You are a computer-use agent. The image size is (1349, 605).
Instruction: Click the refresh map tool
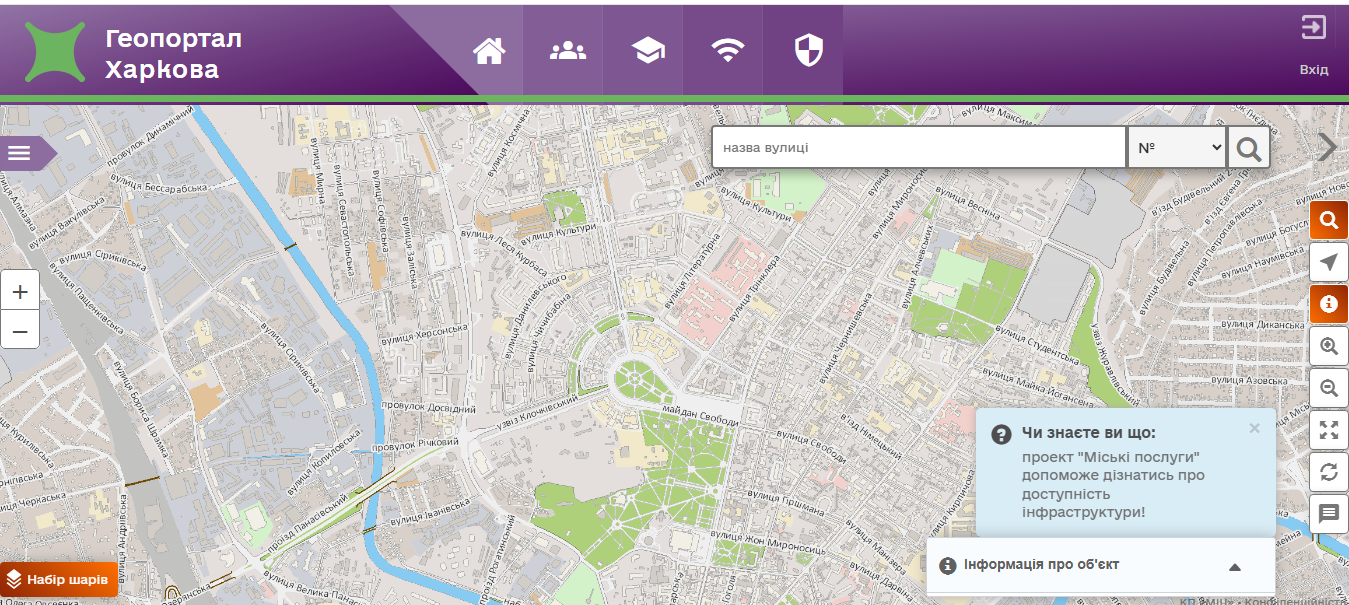click(1329, 472)
